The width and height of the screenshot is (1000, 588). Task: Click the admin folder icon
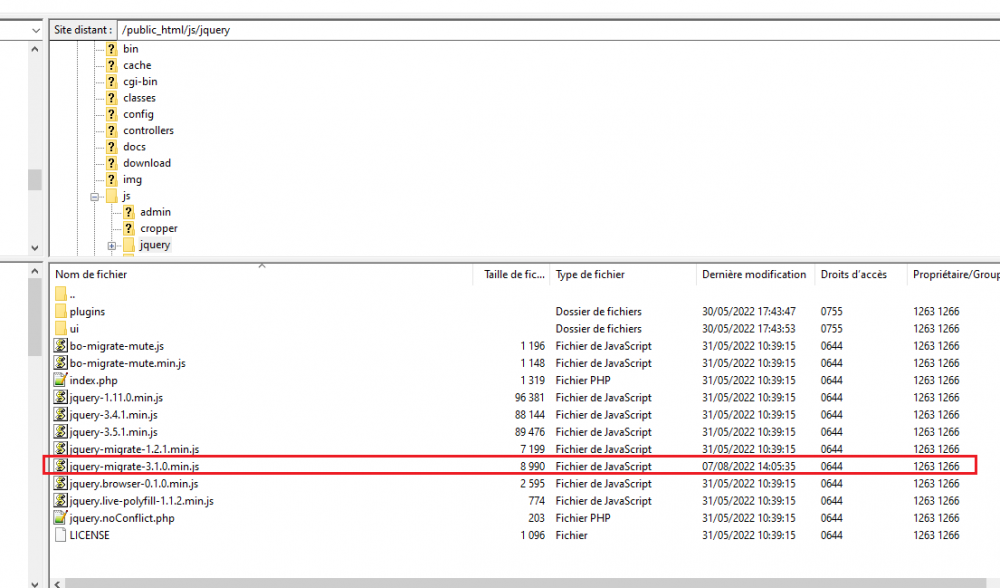[x=129, y=212]
